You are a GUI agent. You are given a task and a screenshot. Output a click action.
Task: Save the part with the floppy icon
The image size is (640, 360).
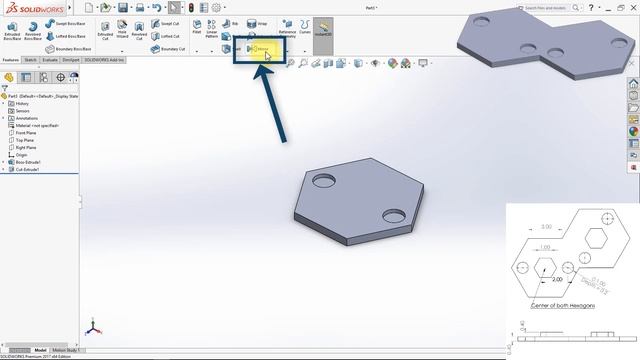pyautogui.click(x=122, y=7)
